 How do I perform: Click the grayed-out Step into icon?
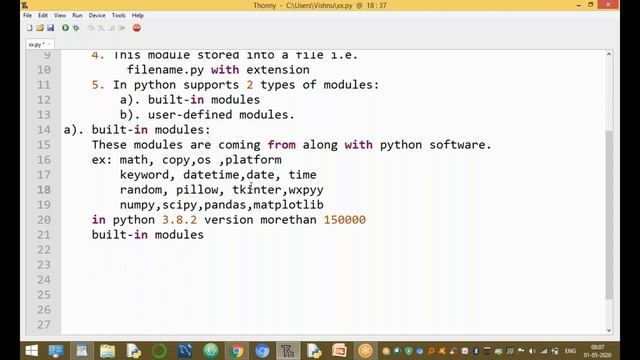coord(101,28)
